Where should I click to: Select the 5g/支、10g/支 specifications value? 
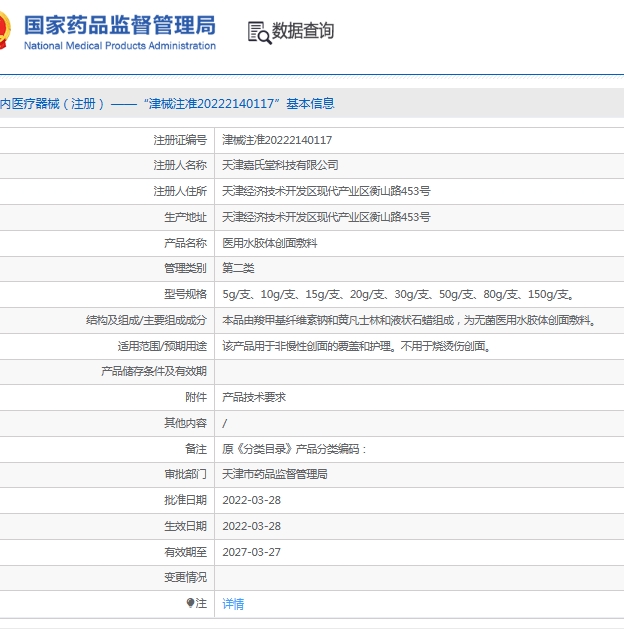tap(398, 294)
